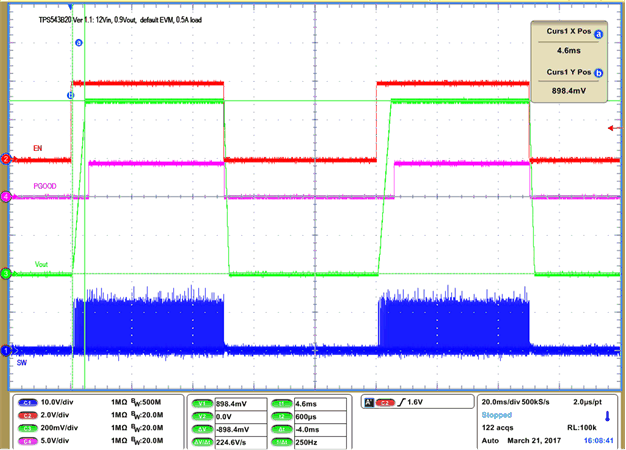Click the blue channel 1 ground marker
The height and width of the screenshot is (450, 626).
click(x=6, y=351)
